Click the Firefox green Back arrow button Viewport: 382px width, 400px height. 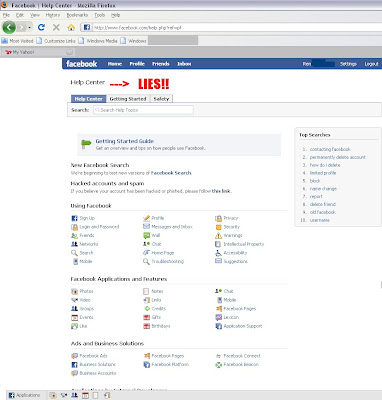pos(9,27)
